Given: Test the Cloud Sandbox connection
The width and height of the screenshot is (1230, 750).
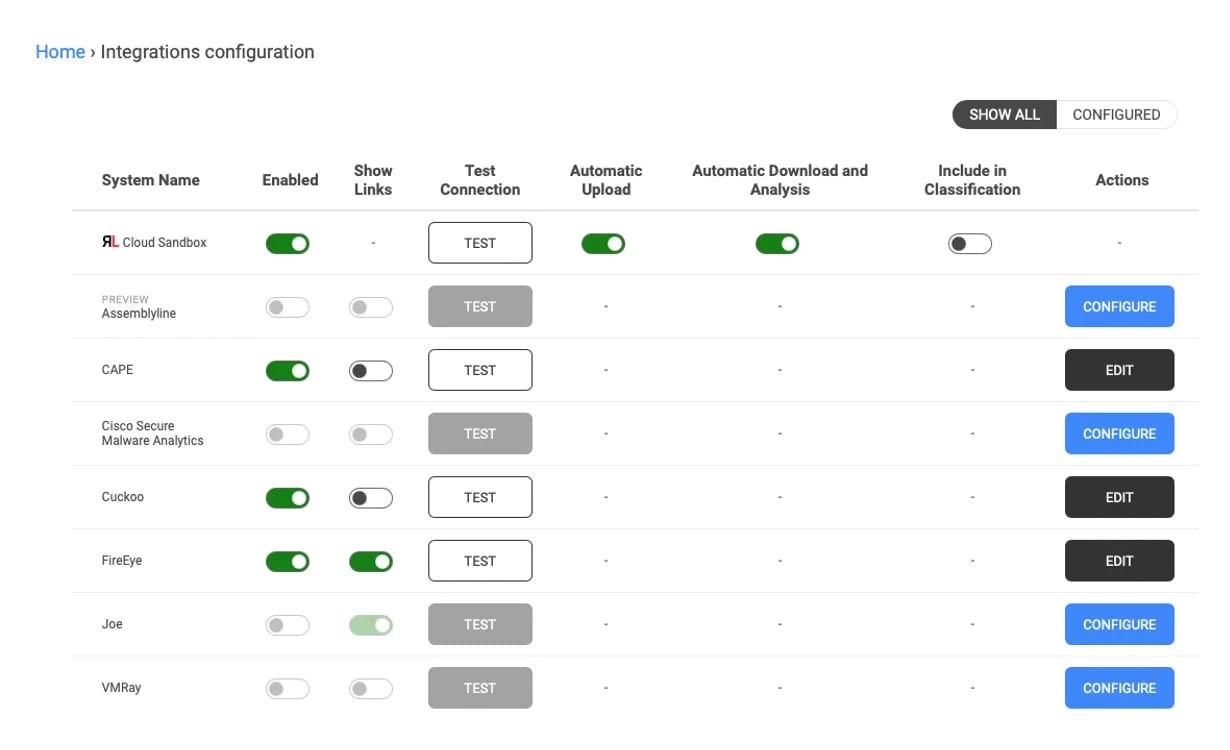Looking at the screenshot, I should [x=480, y=243].
